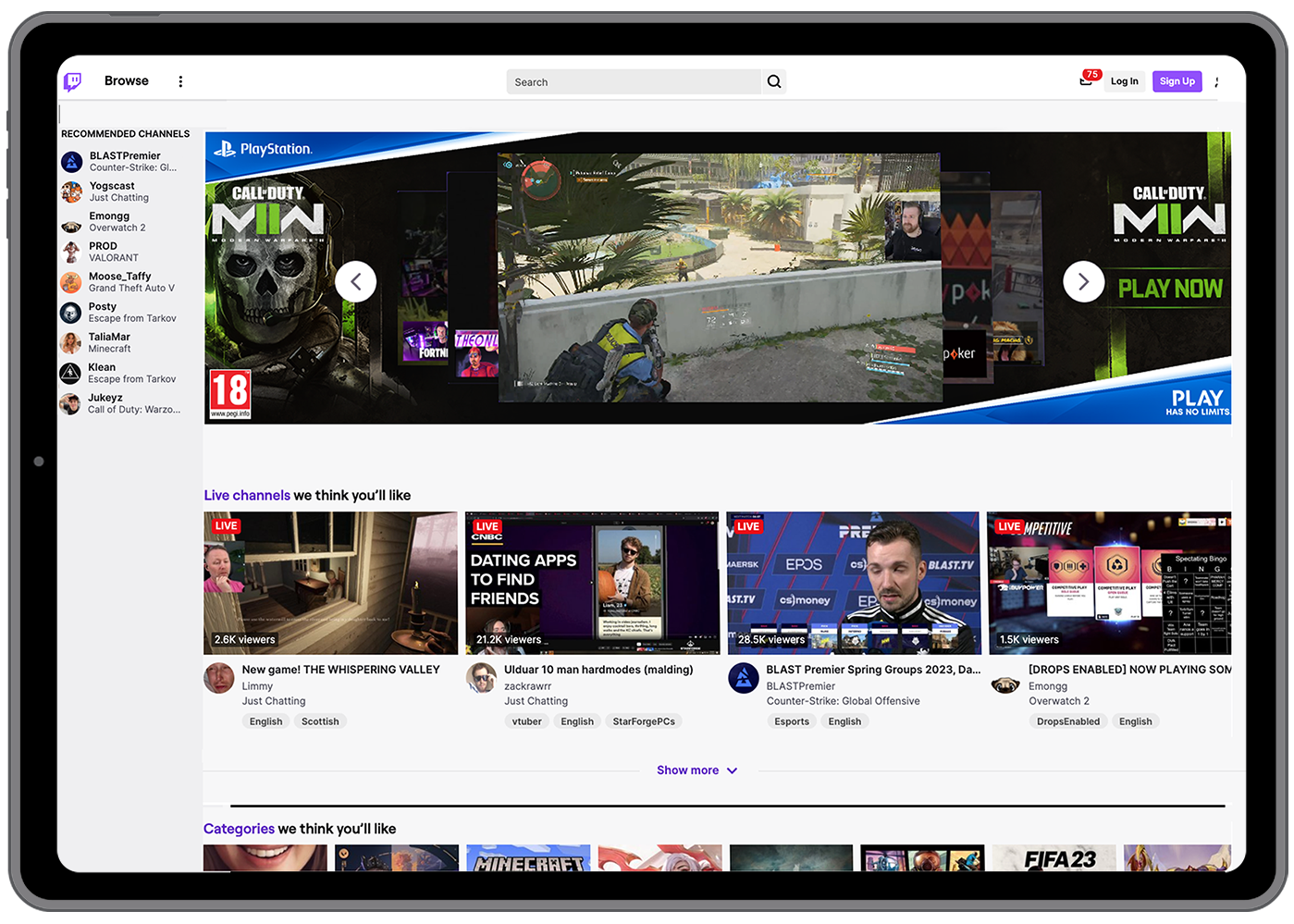Click the PLAY NOW banner text
This screenshot has height=924, width=1294.
(x=1170, y=289)
